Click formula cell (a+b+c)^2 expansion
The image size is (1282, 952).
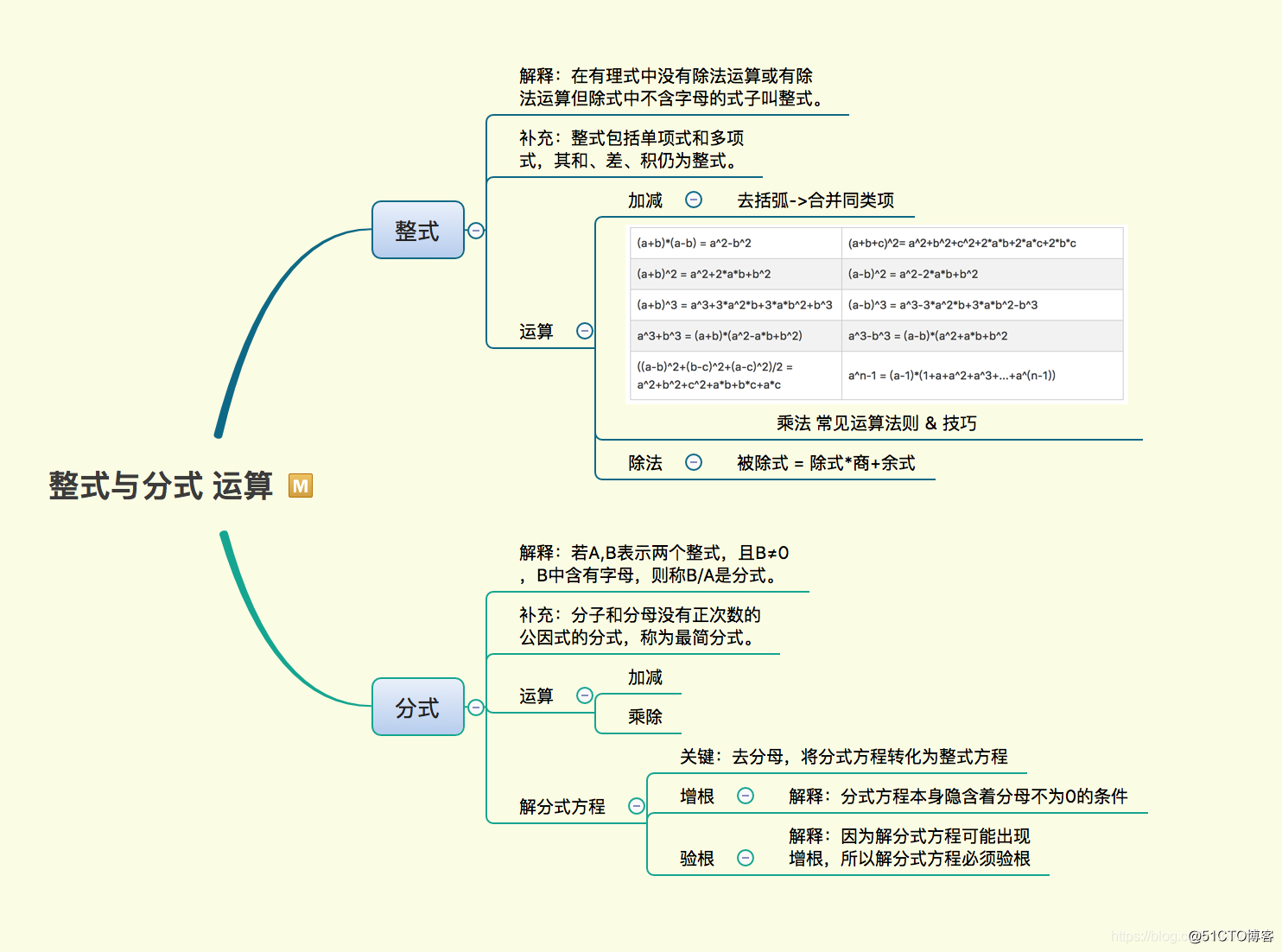point(982,243)
